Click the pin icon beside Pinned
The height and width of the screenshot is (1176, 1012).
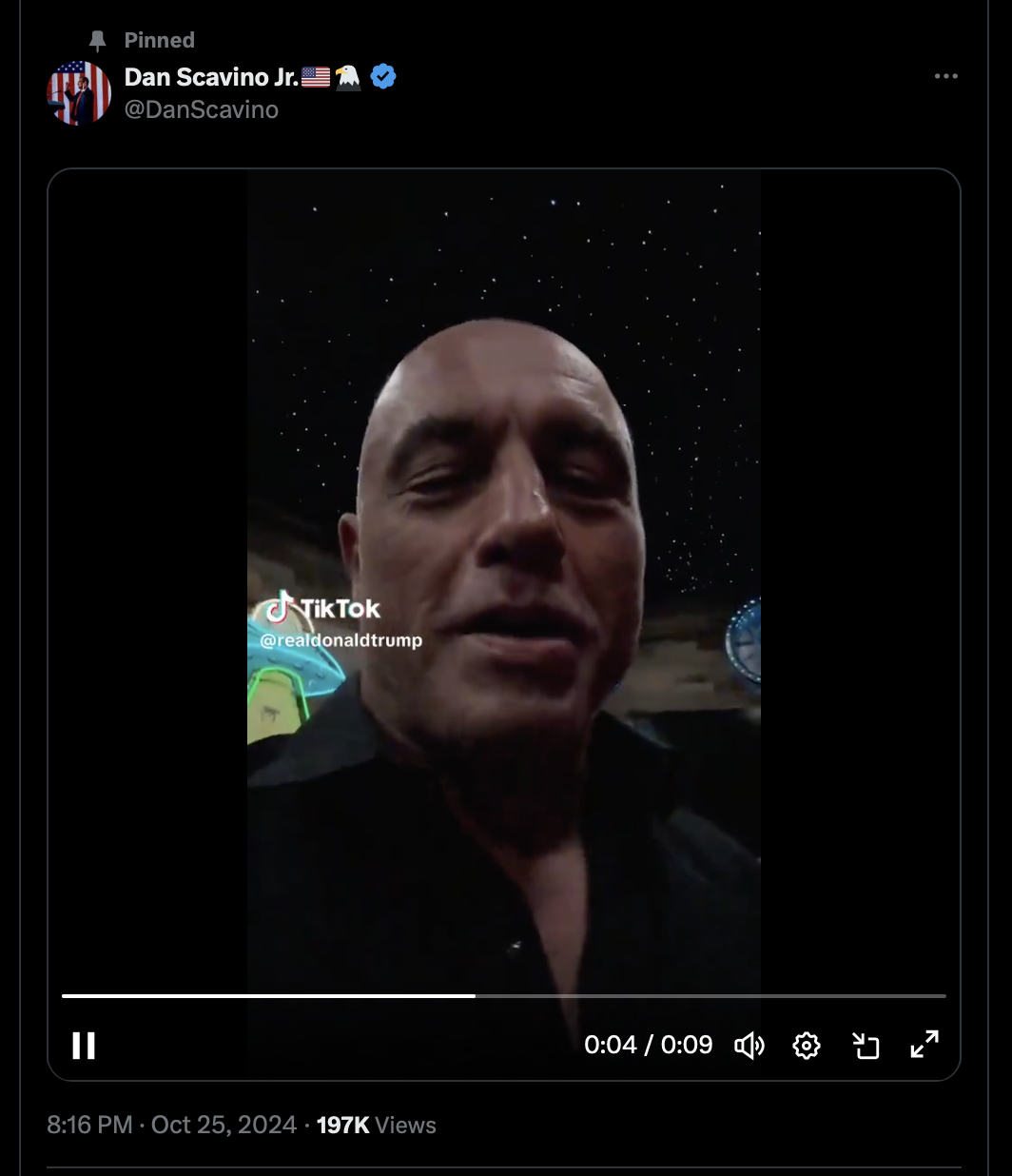pos(97,40)
